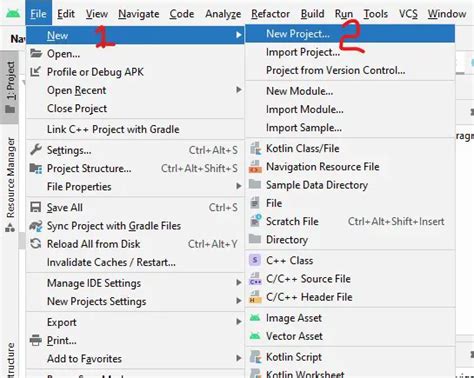Image resolution: width=474 pixels, height=378 pixels.
Task: Click the Project Structure icon
Action: click(x=36, y=169)
